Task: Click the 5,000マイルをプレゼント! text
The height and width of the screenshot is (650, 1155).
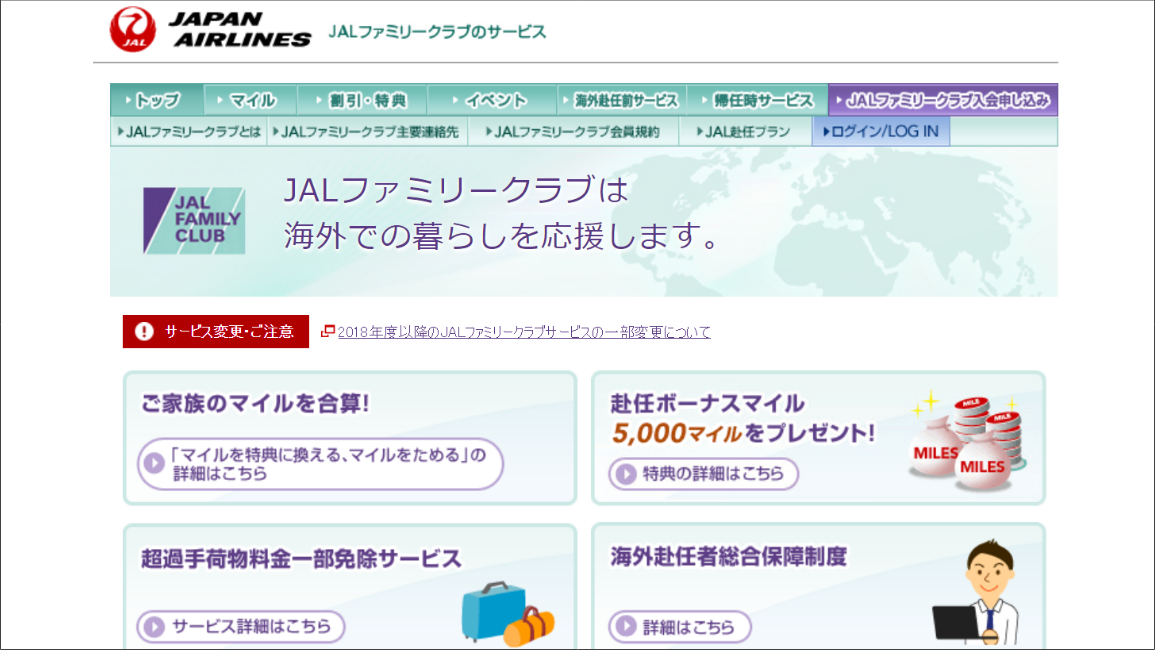Action: point(743,433)
